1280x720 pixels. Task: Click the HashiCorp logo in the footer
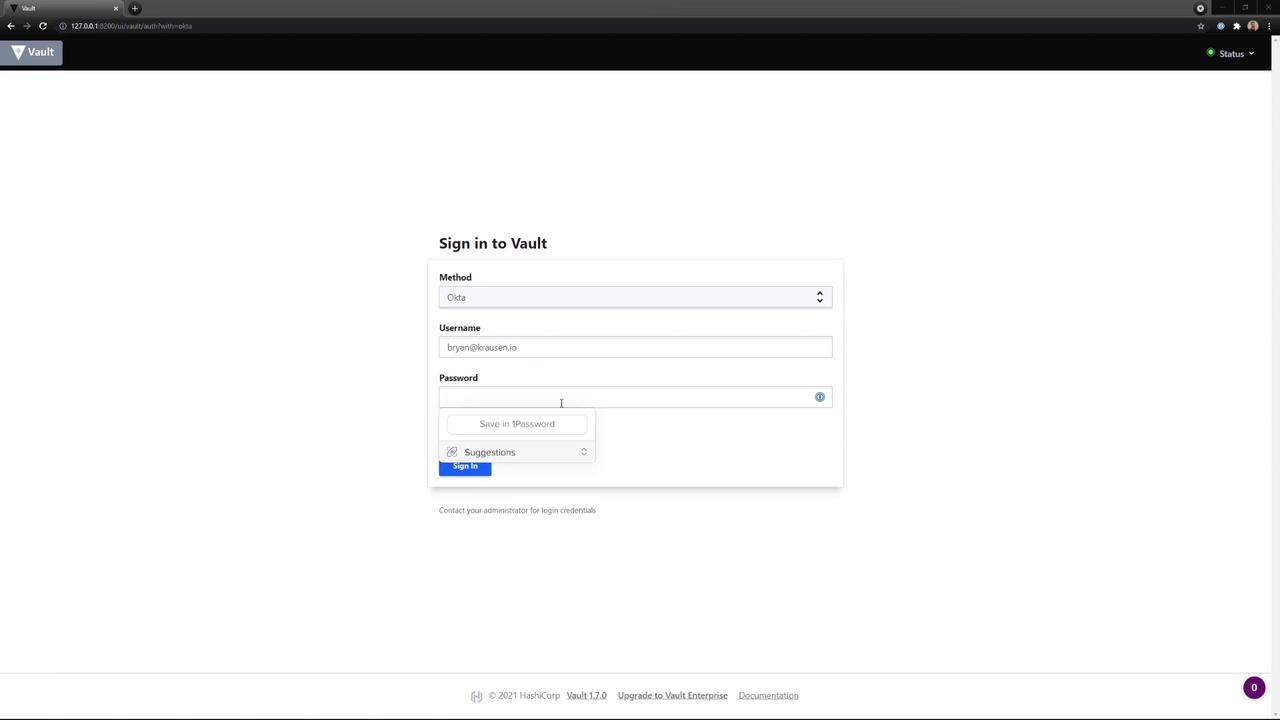coord(476,696)
